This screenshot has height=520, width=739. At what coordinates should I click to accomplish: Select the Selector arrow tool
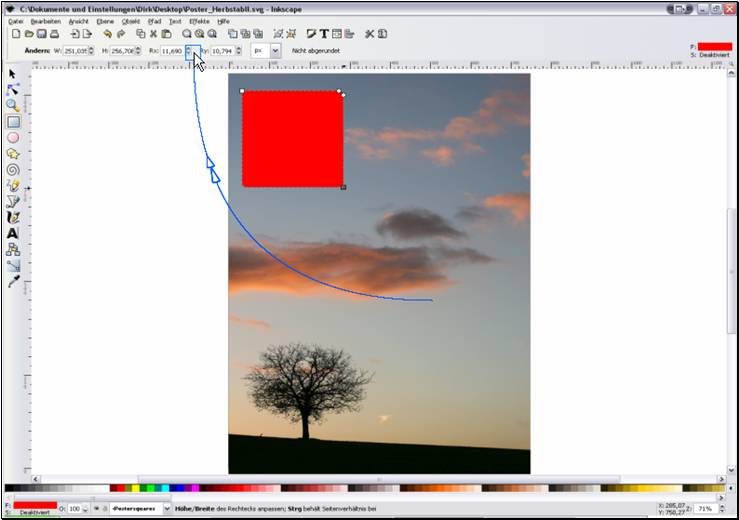[13, 74]
